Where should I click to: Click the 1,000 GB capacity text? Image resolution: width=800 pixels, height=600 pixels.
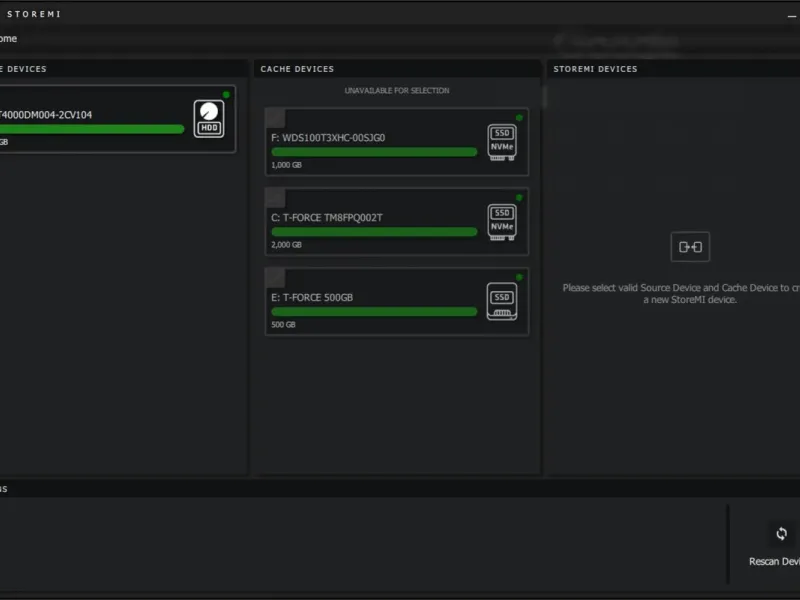pyautogui.click(x=286, y=165)
